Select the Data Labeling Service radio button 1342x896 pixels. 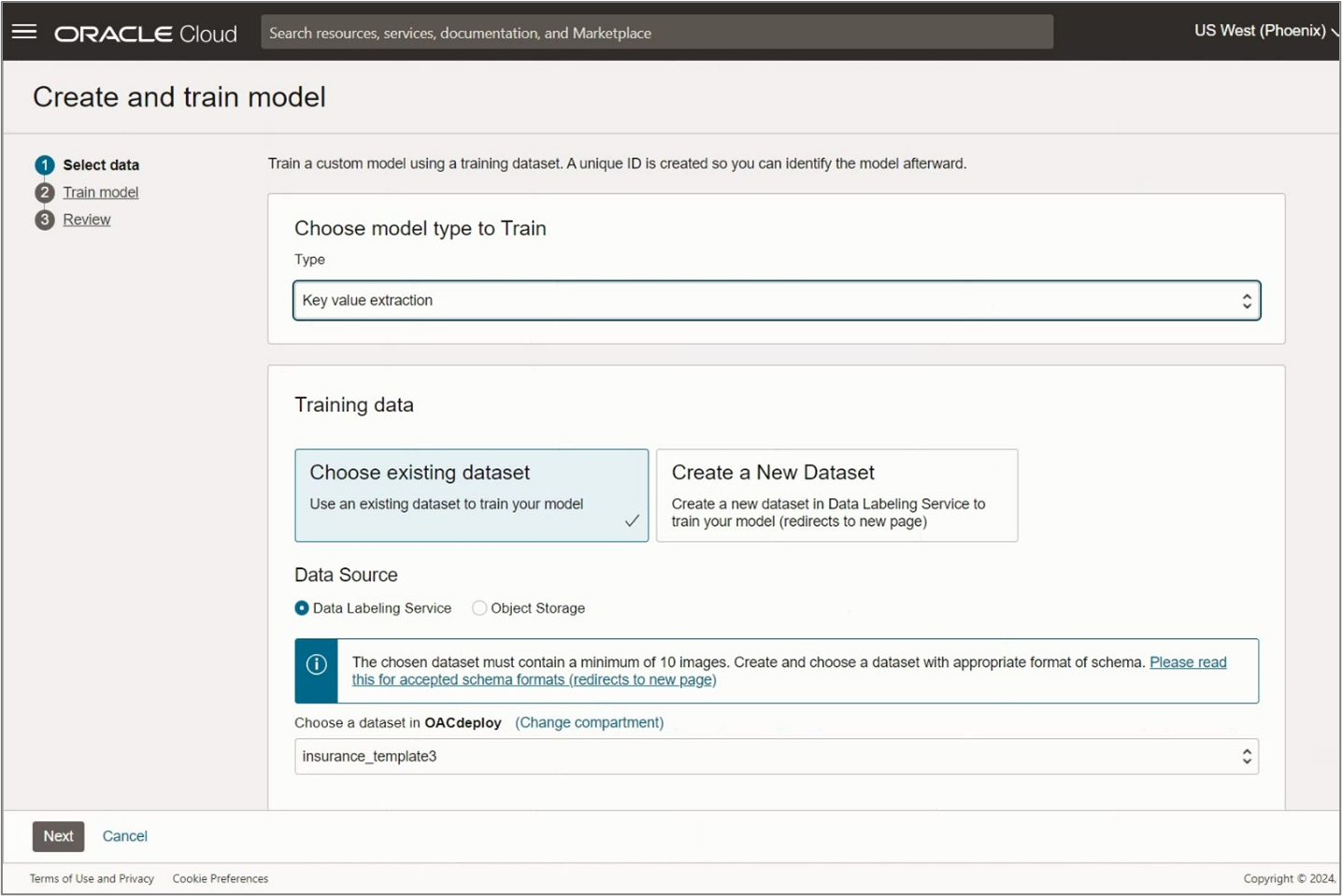tap(301, 607)
